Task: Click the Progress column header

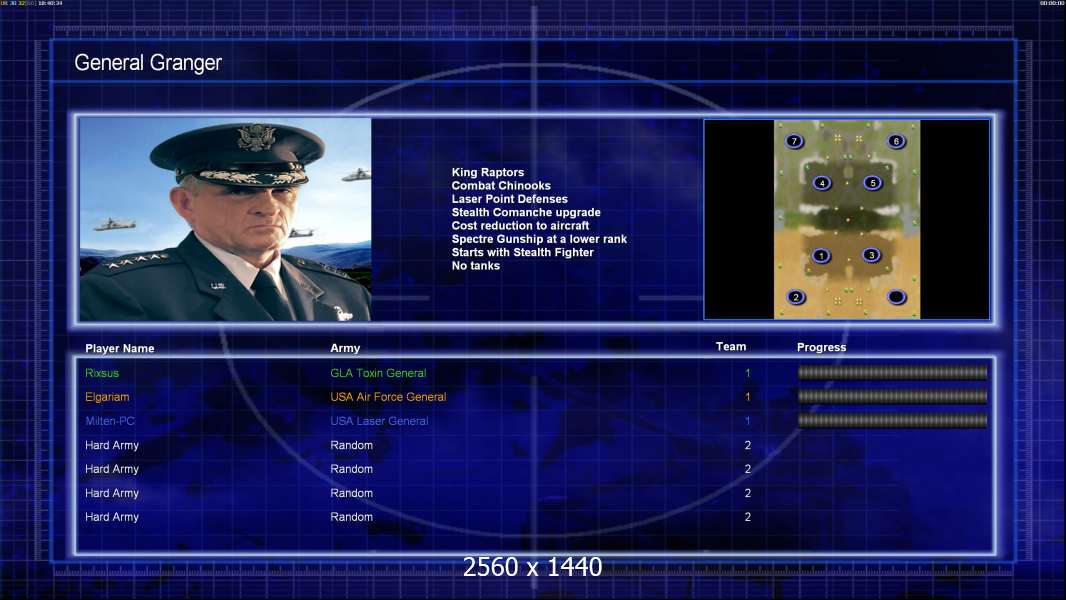Action: pos(821,347)
